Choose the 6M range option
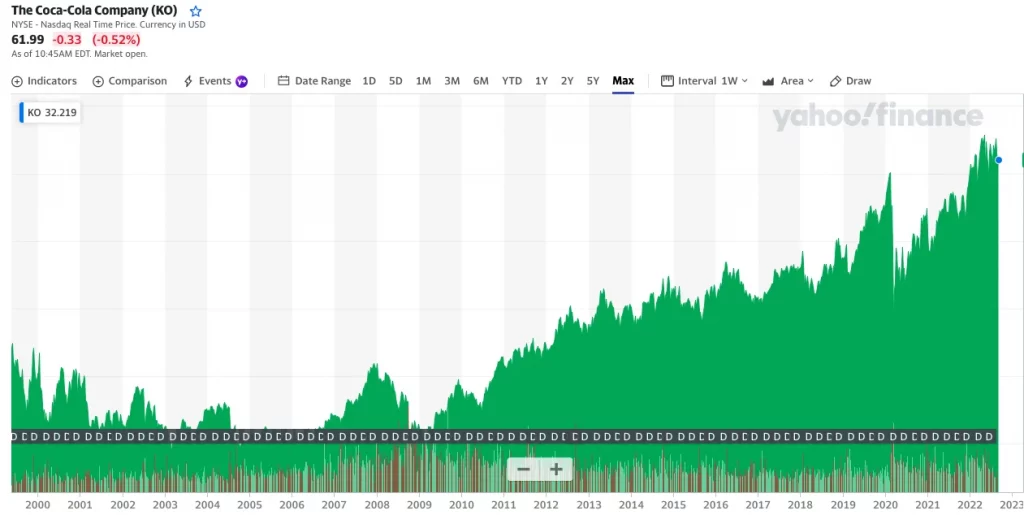This screenshot has width=1024, height=515. tap(480, 81)
